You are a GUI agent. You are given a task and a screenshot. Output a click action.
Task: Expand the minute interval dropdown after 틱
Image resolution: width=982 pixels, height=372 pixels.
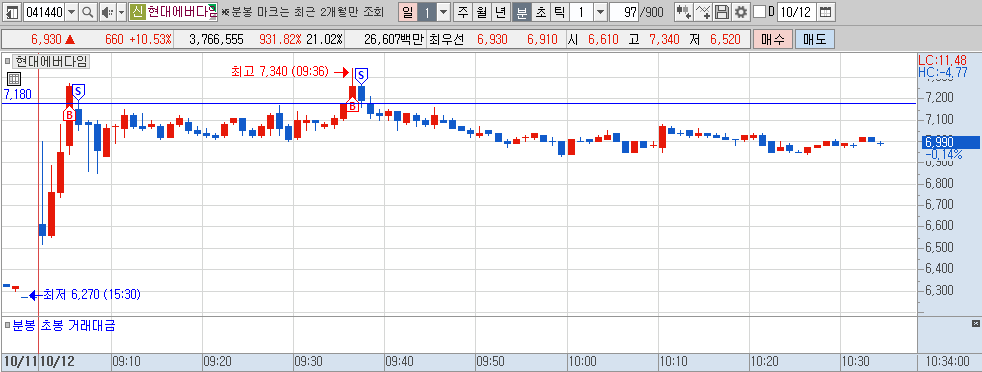599,11
